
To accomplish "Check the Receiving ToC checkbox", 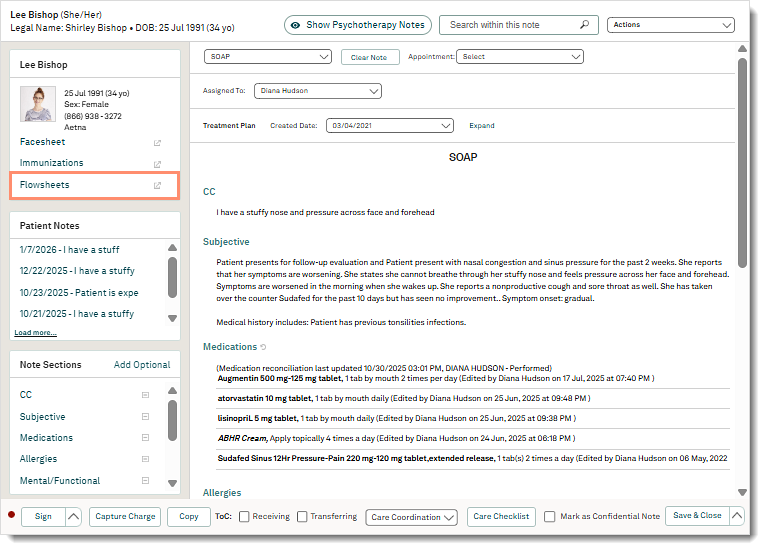I will tap(244, 516).
